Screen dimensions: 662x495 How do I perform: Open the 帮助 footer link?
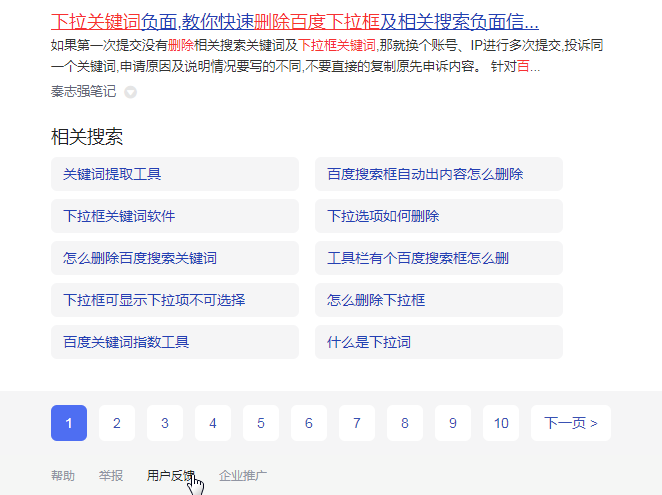(63, 476)
